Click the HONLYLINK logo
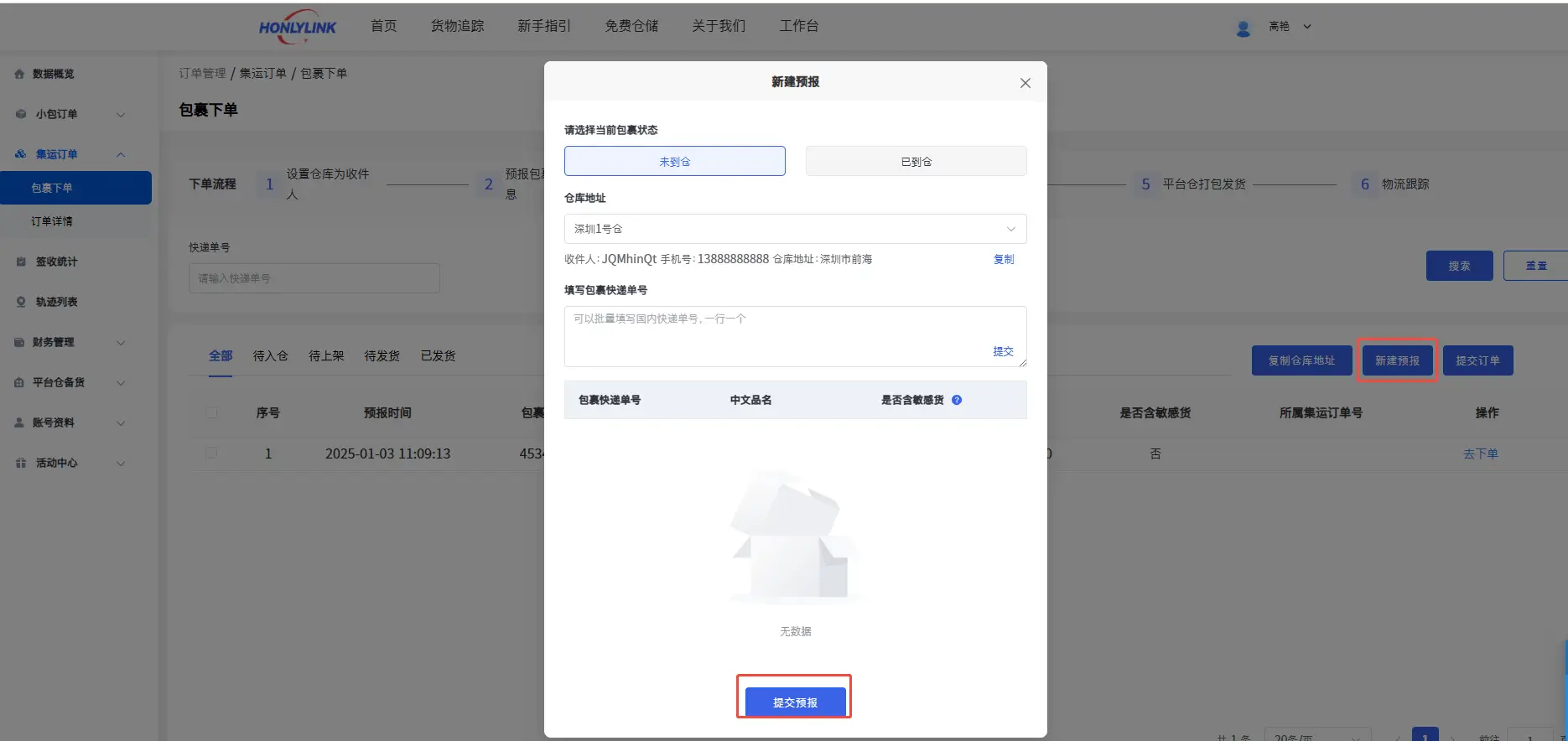 pyautogui.click(x=297, y=27)
